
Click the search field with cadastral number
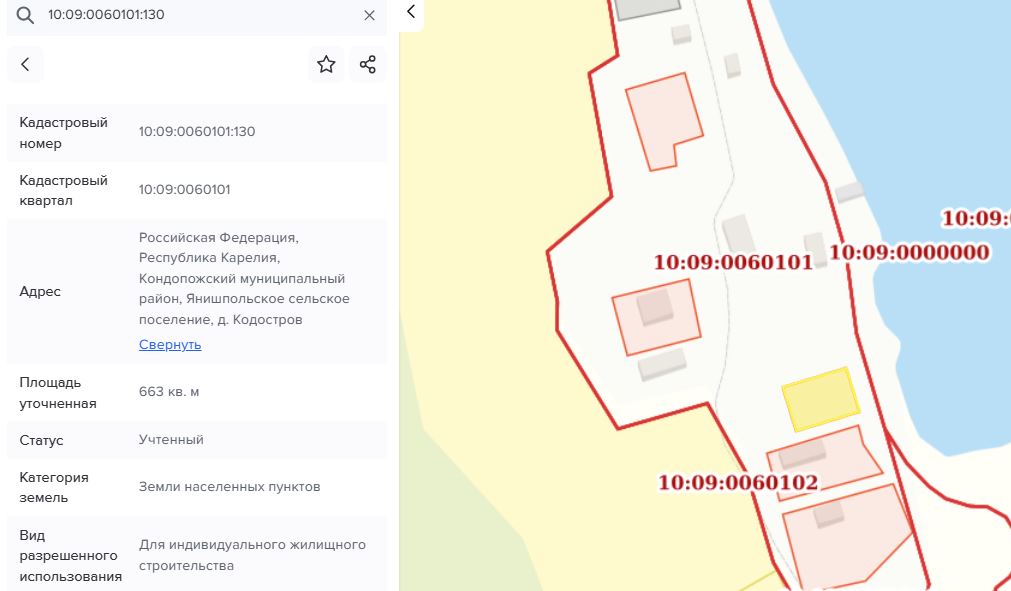click(197, 15)
